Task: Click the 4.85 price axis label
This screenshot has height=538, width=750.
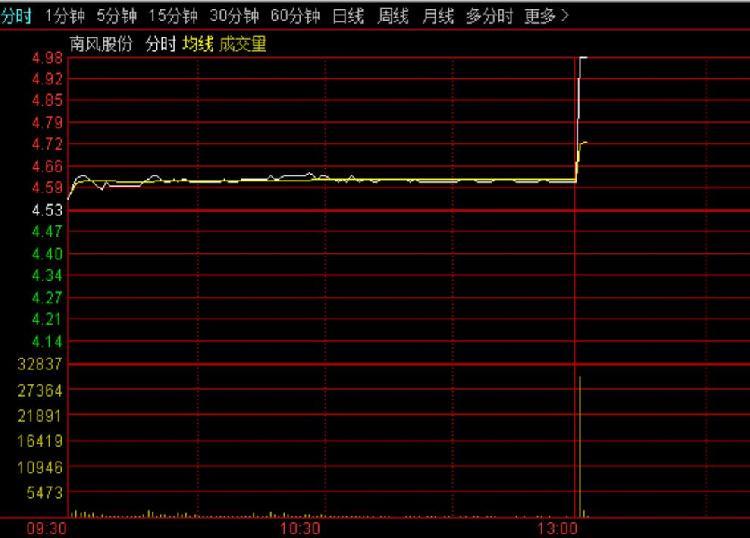Action: (x=47, y=100)
